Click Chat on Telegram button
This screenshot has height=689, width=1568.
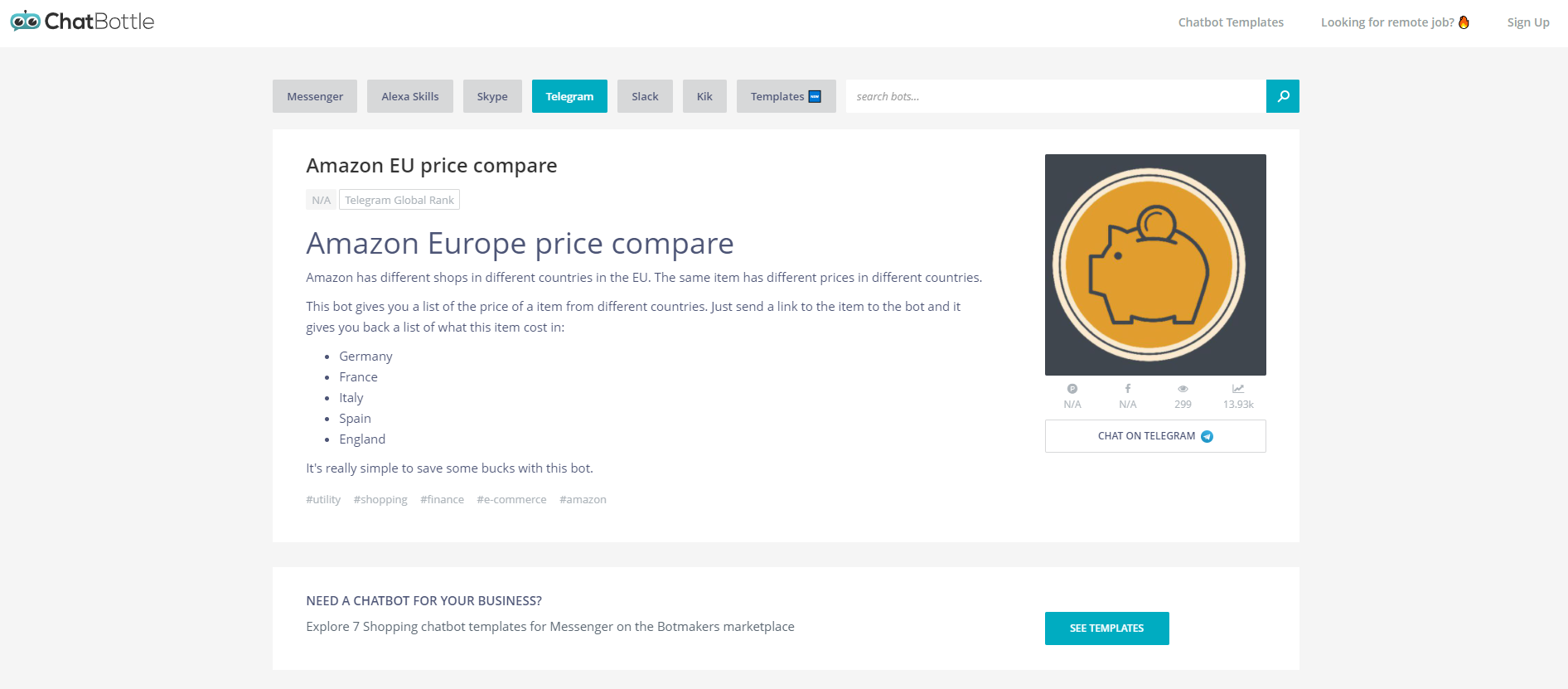[1155, 436]
